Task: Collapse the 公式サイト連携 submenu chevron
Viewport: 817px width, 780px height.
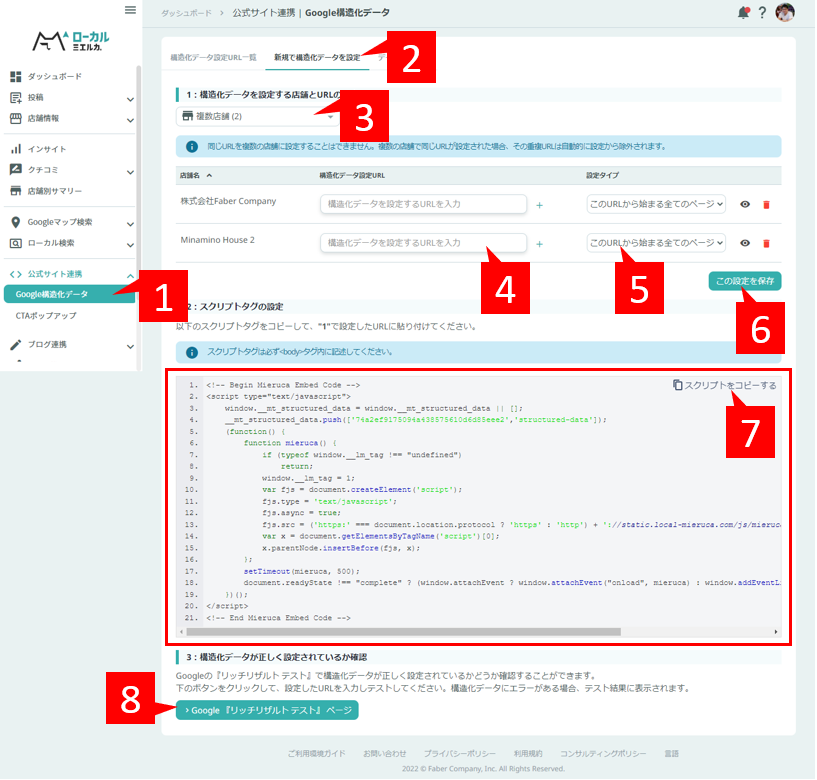Action: (130, 276)
